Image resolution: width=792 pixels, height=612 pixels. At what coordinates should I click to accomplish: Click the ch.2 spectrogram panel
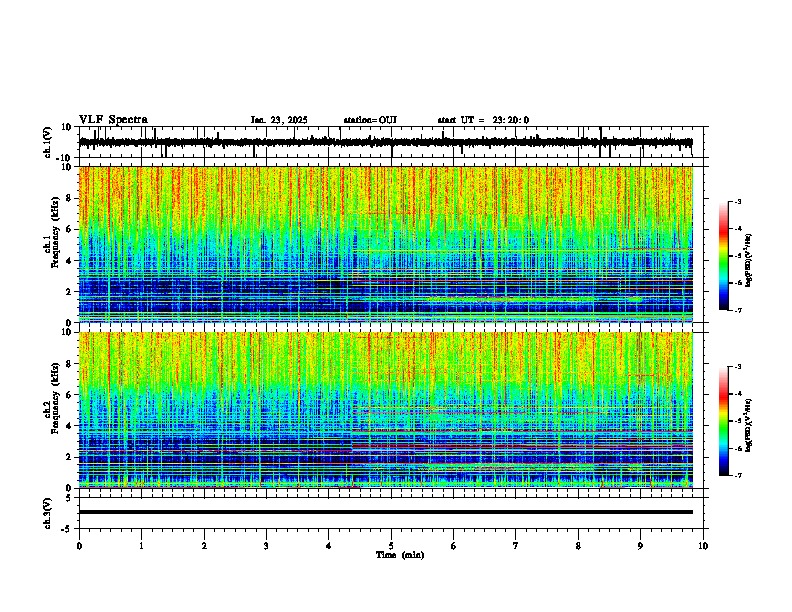386,410
